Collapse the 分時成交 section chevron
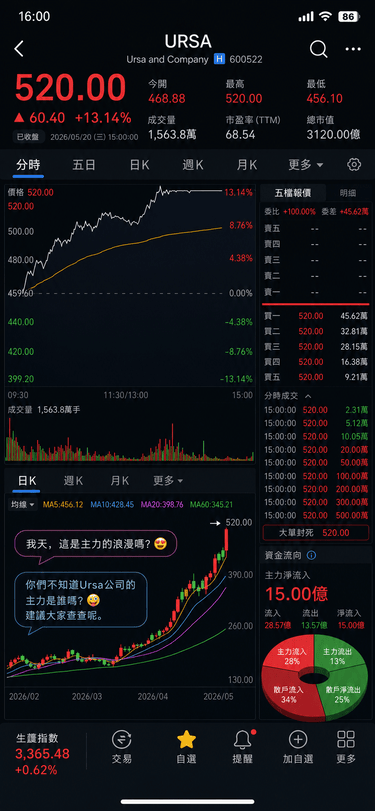 [x=308, y=396]
